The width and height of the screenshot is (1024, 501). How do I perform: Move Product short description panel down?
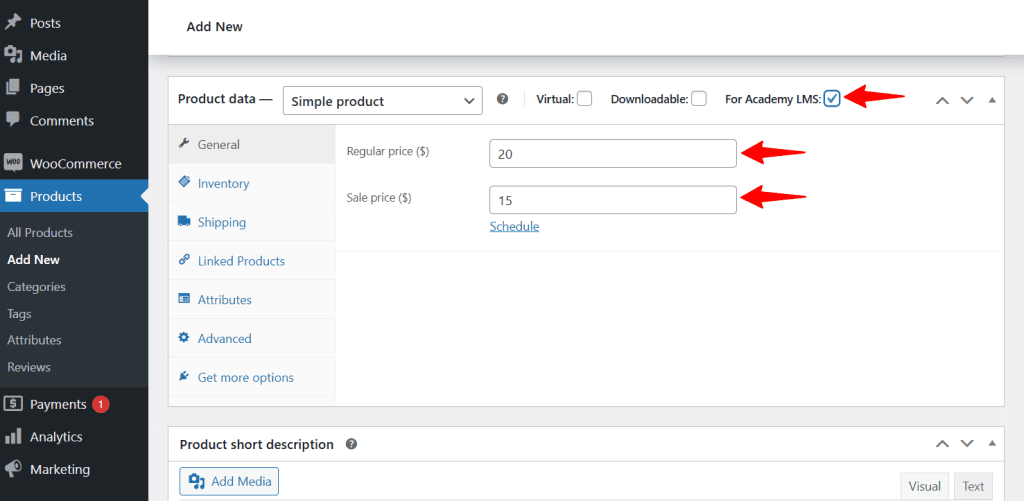(967, 444)
